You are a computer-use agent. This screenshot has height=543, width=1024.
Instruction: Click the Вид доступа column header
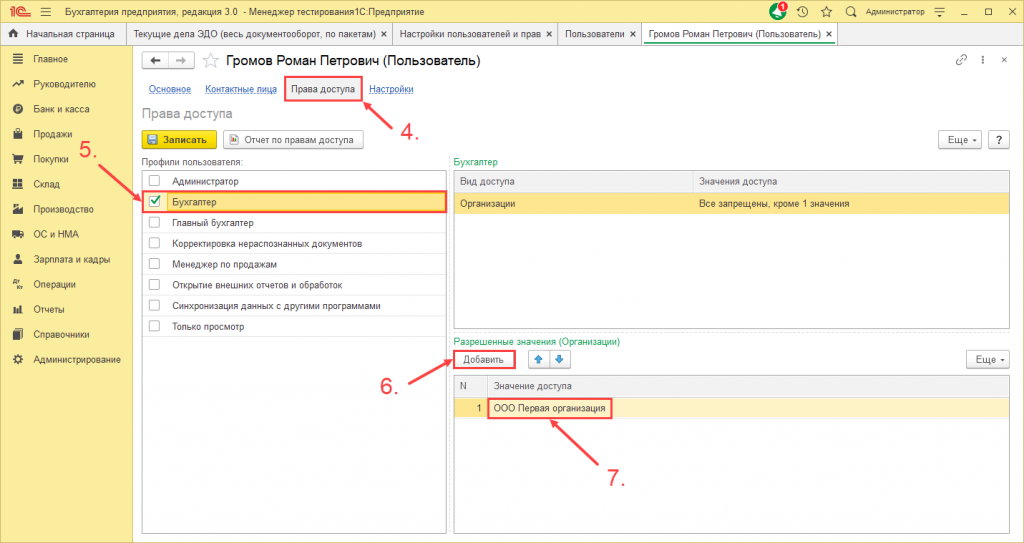pyautogui.click(x=573, y=181)
